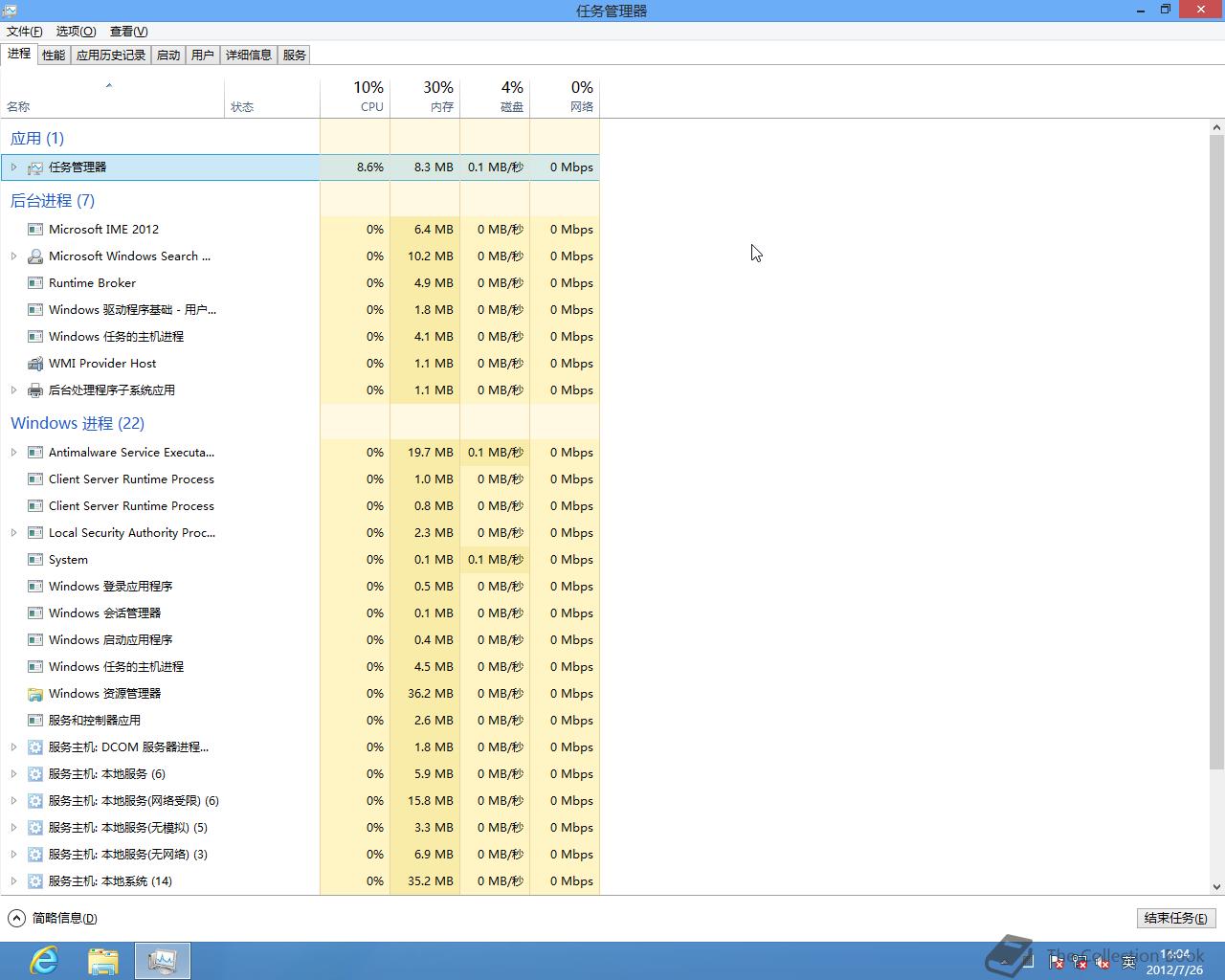Sort by the CPU column header

[355, 97]
